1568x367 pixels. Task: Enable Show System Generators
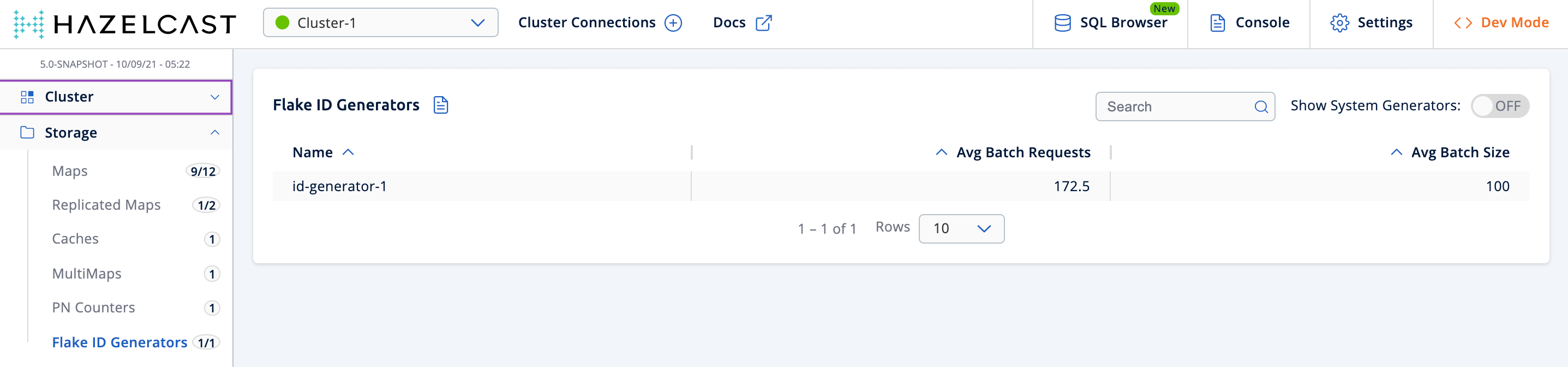[x=1499, y=105]
